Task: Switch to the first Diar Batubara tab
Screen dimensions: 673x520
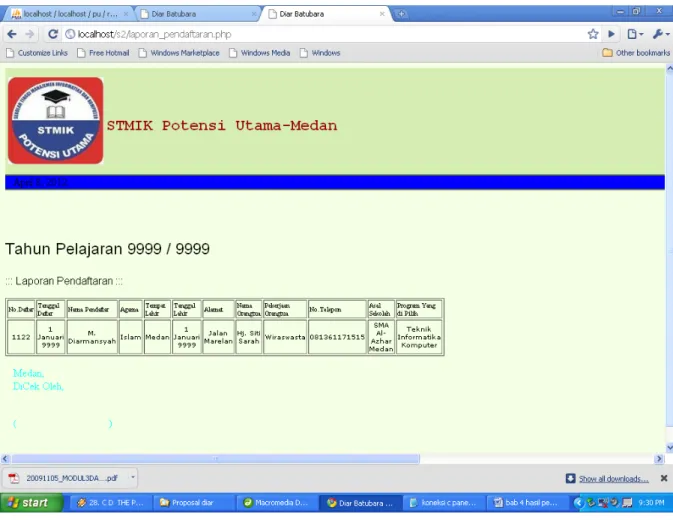Action: tap(197, 14)
